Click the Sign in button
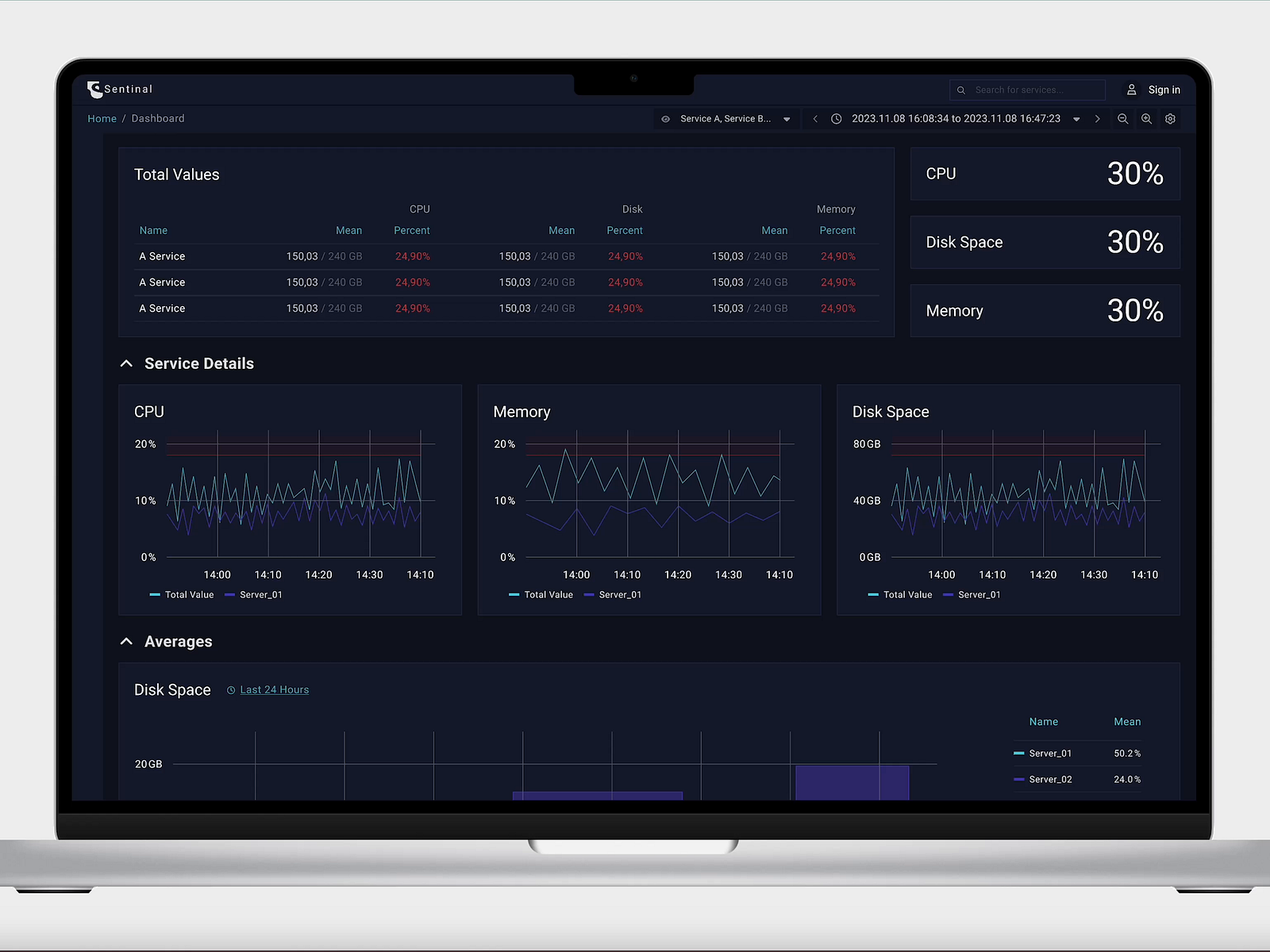The image size is (1270, 952). (1164, 90)
